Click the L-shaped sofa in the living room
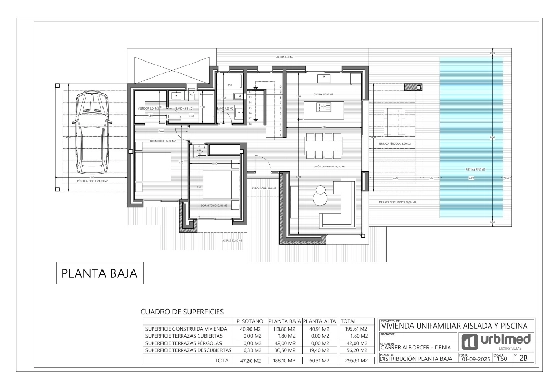Viewport: 560px width, 372px height. click(337, 204)
